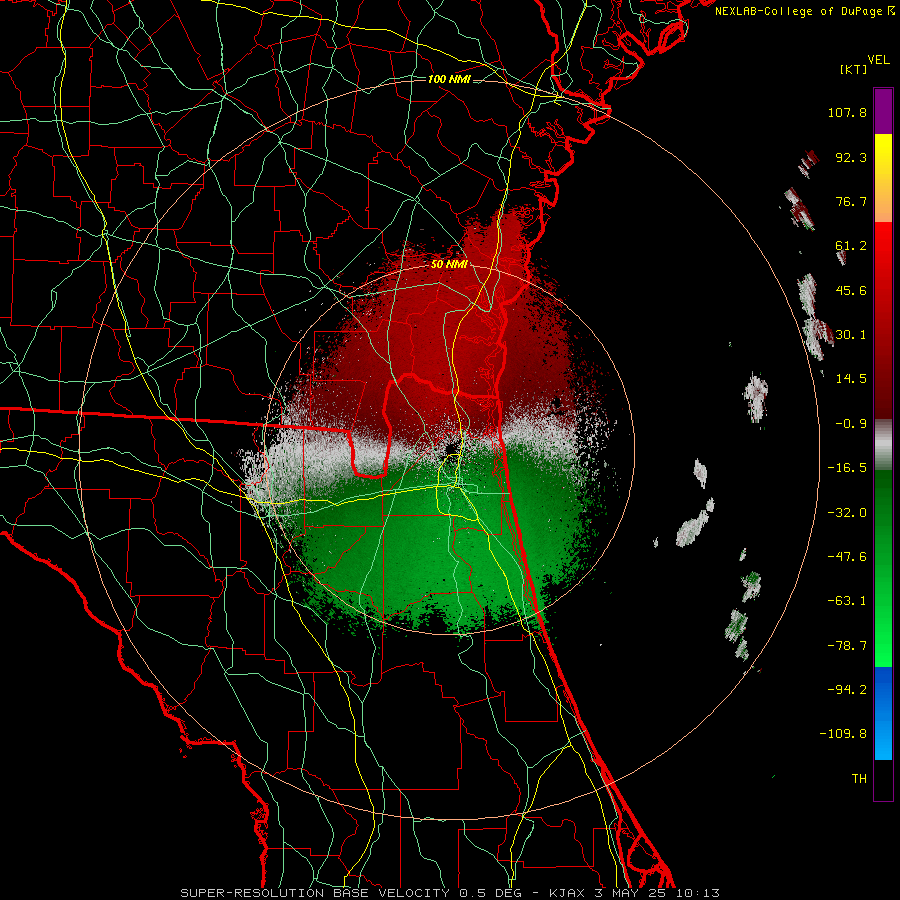Click the KJAX radar site center point

pyautogui.click(x=452, y=448)
